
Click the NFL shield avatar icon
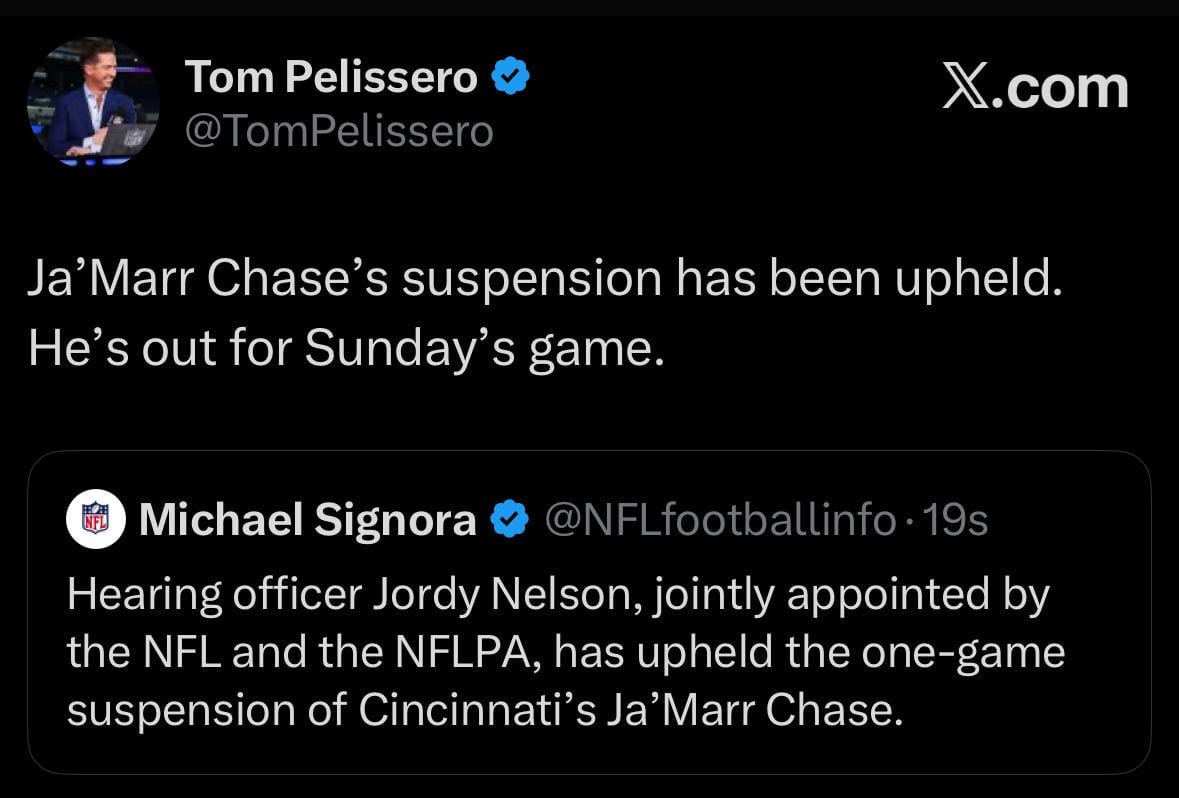95,519
